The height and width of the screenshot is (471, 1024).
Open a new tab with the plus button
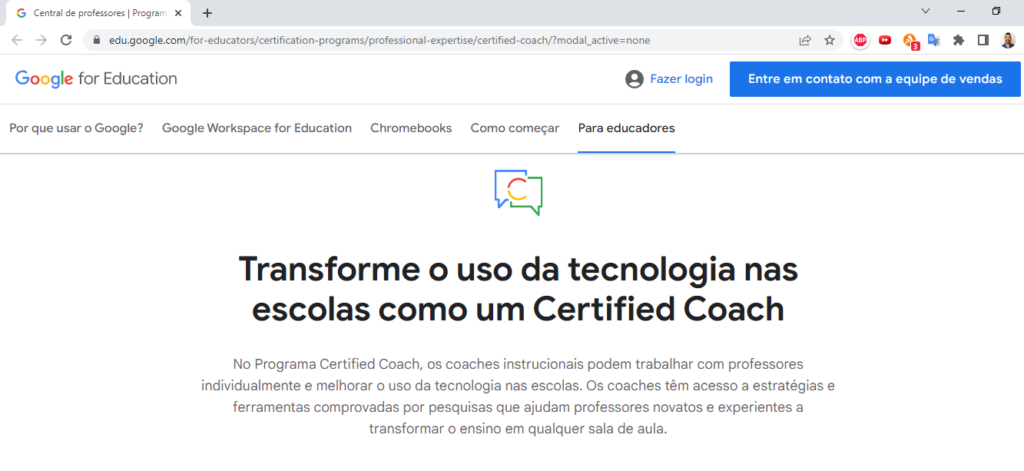point(208,13)
